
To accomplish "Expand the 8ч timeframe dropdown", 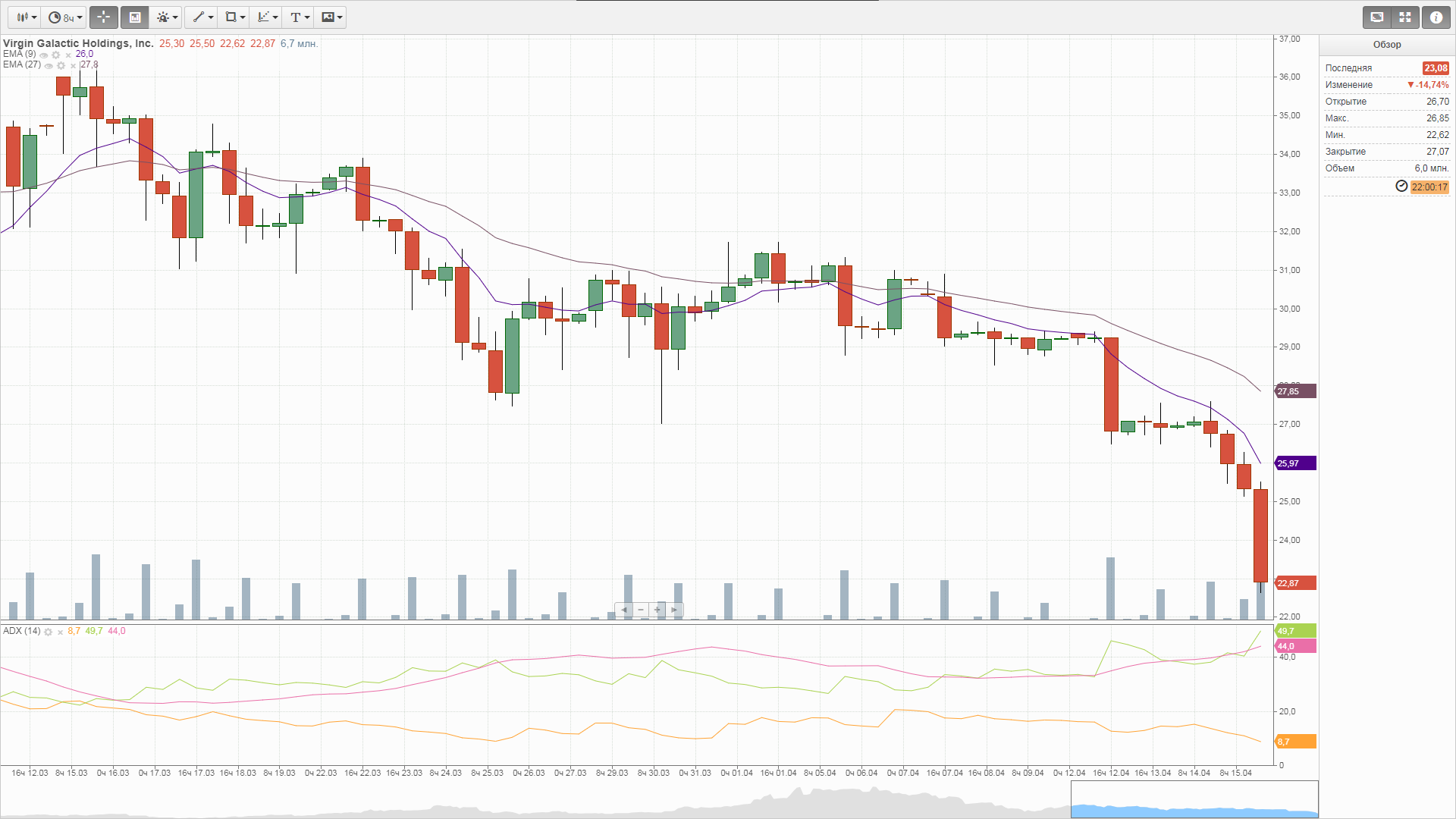I will coord(65,17).
